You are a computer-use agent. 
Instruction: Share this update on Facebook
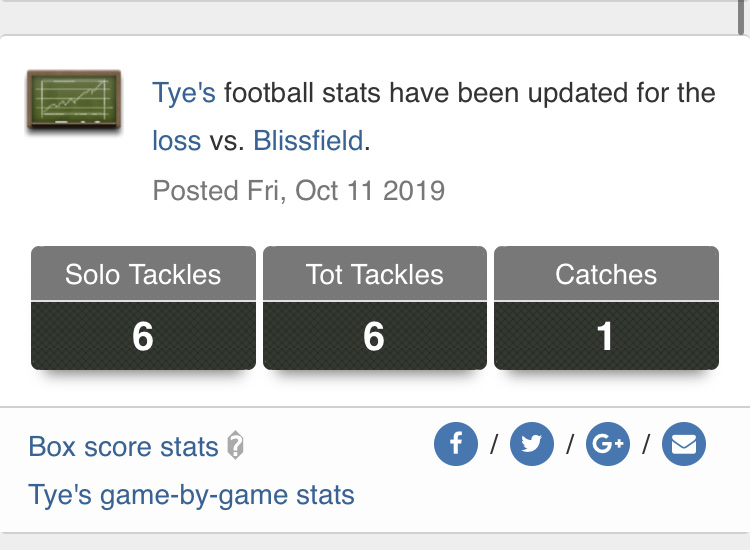455,444
